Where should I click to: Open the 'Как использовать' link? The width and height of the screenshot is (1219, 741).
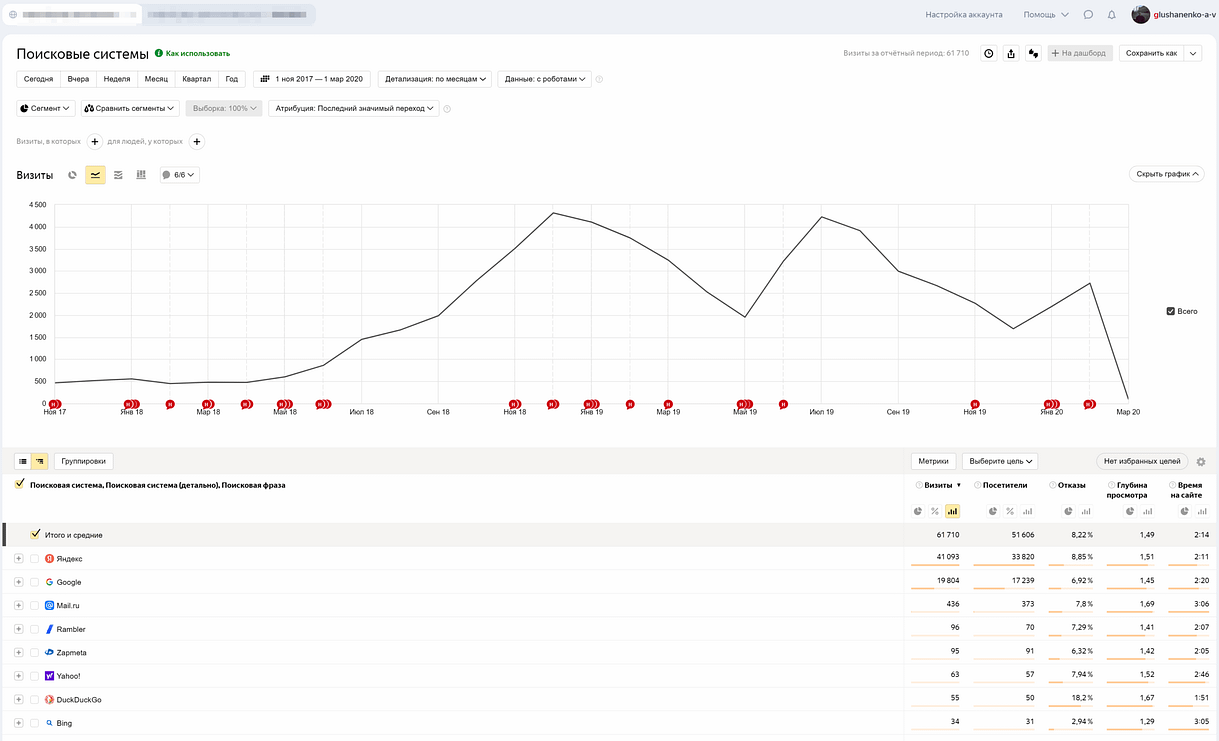pos(197,53)
